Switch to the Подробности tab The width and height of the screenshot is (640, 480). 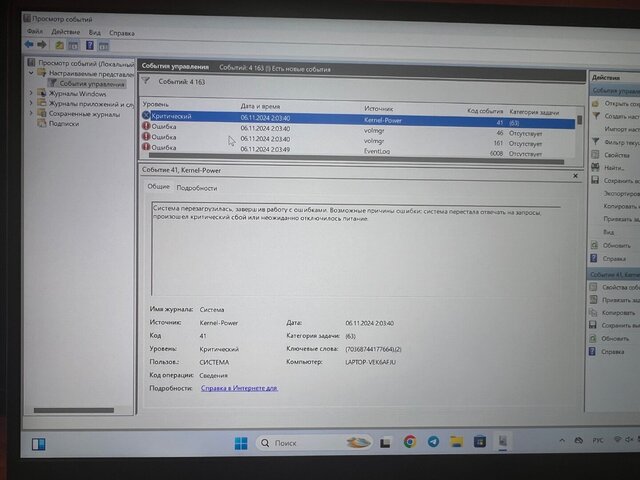197,188
